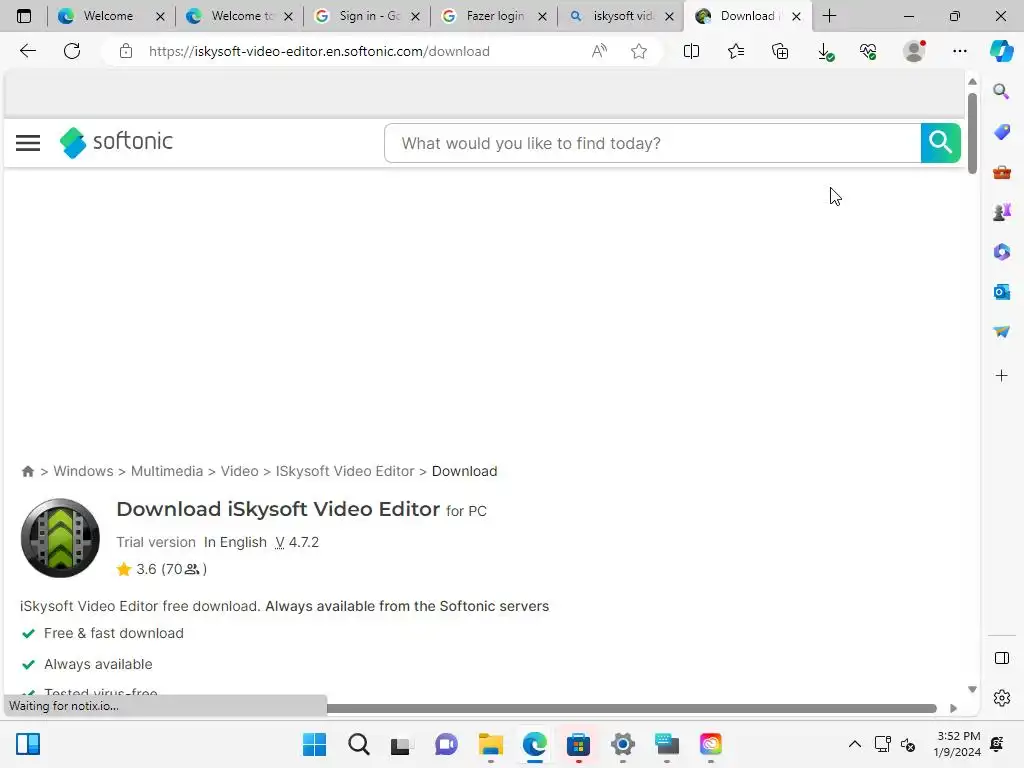This screenshot has height=768, width=1024.
Task: Close the Sign in Google tab
Action: (x=415, y=16)
